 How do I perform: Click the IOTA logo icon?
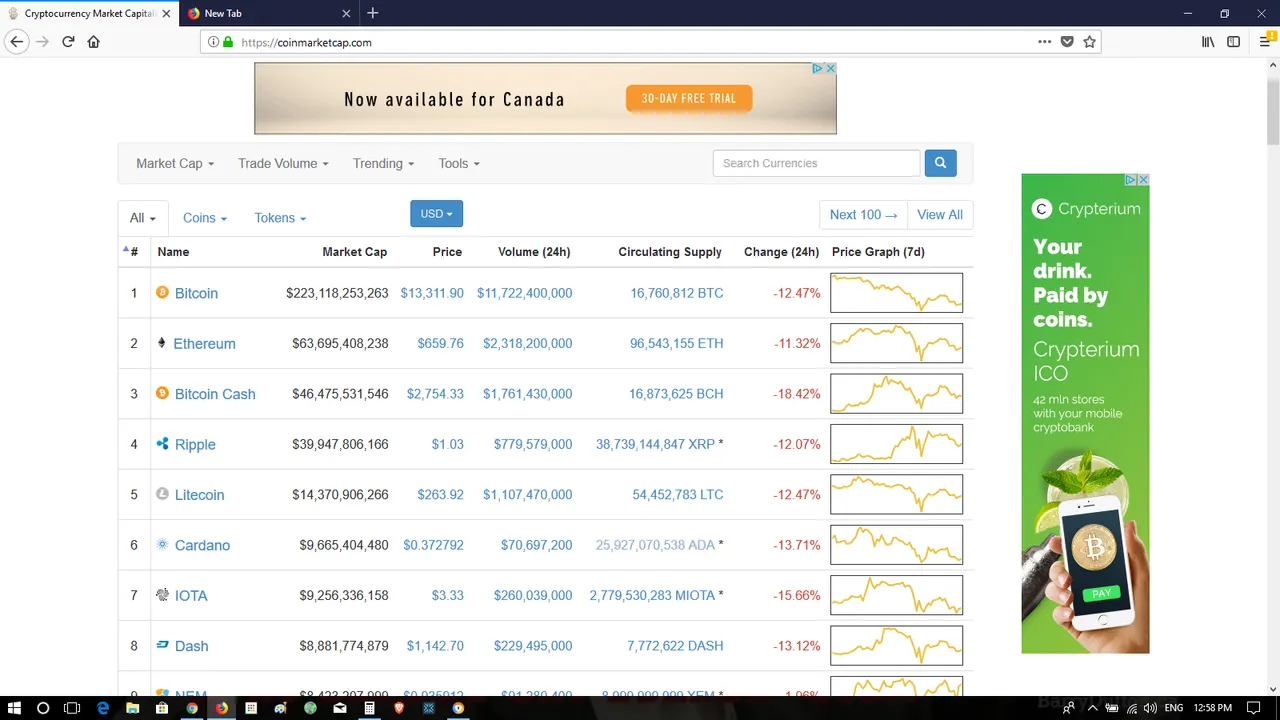162,595
